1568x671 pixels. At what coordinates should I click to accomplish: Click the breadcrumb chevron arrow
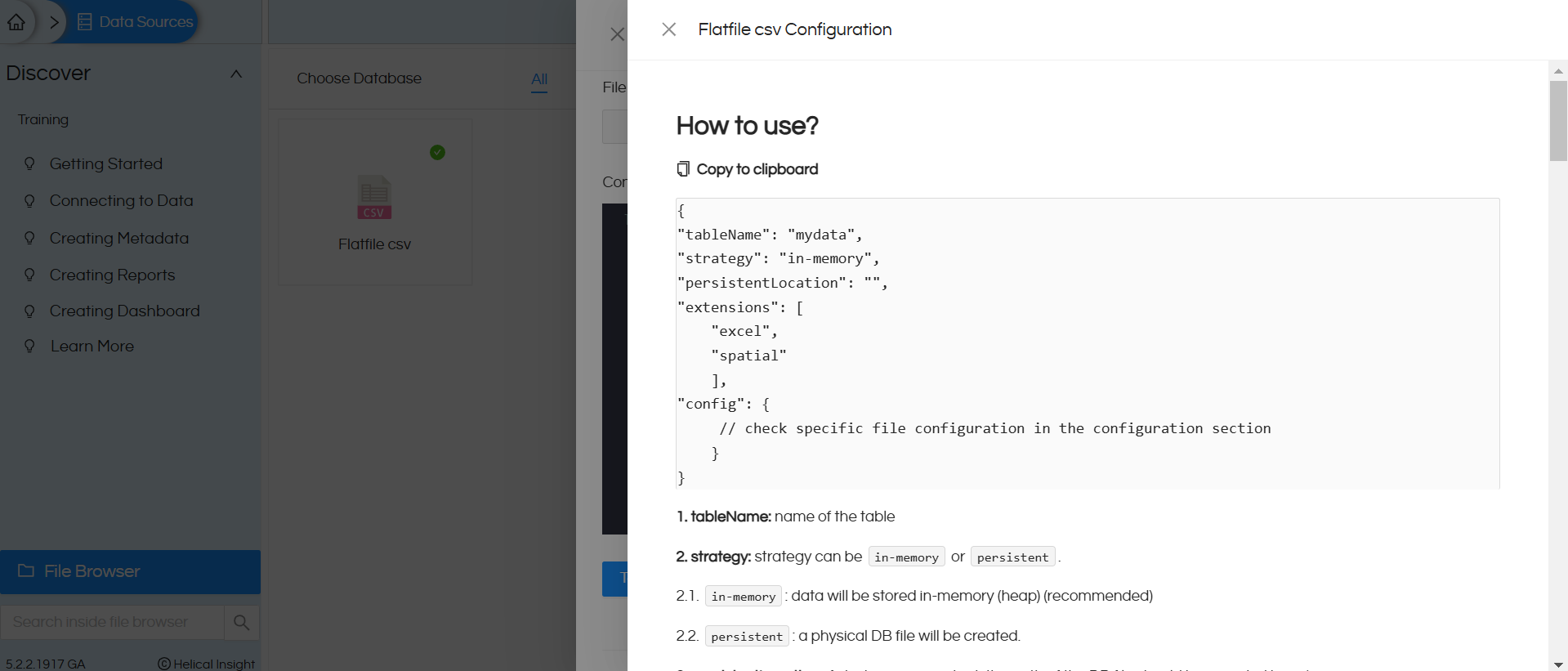click(x=54, y=22)
